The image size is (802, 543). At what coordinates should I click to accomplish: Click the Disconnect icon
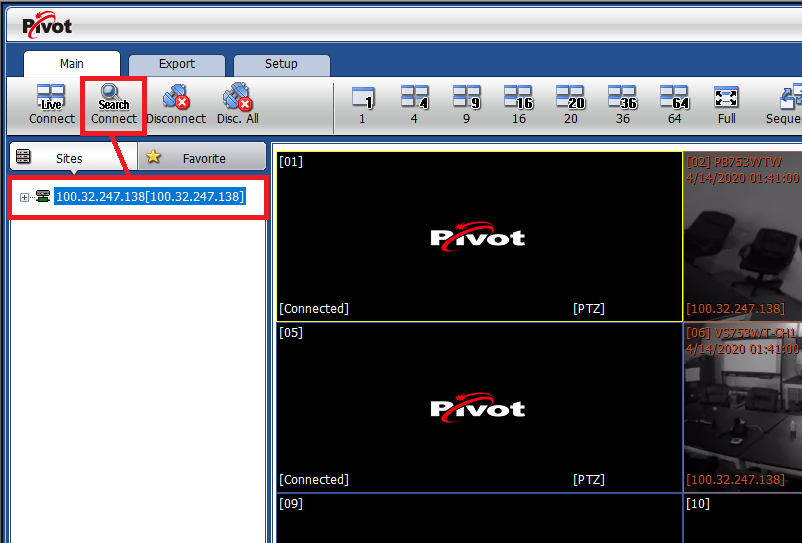(176, 105)
